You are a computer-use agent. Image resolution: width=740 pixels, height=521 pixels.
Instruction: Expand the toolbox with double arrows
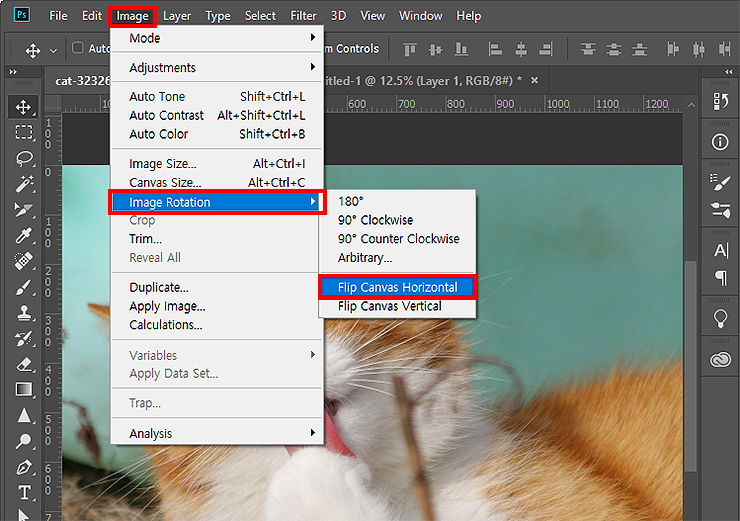click(13, 72)
